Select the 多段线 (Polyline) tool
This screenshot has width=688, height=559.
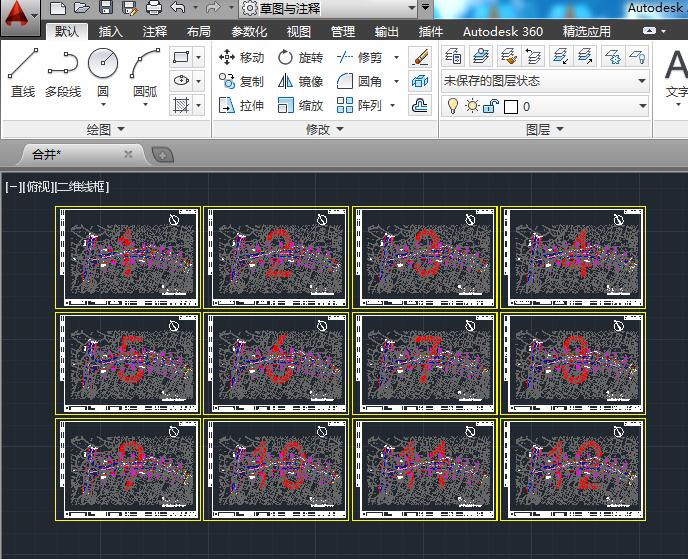coord(62,73)
